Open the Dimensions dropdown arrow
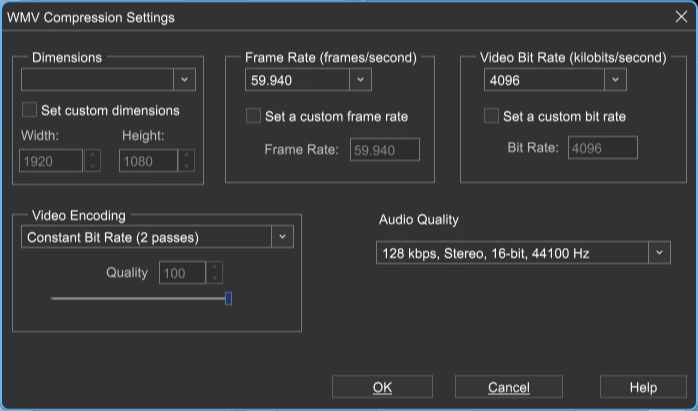Viewport: 698px width, 411px height. coord(184,80)
